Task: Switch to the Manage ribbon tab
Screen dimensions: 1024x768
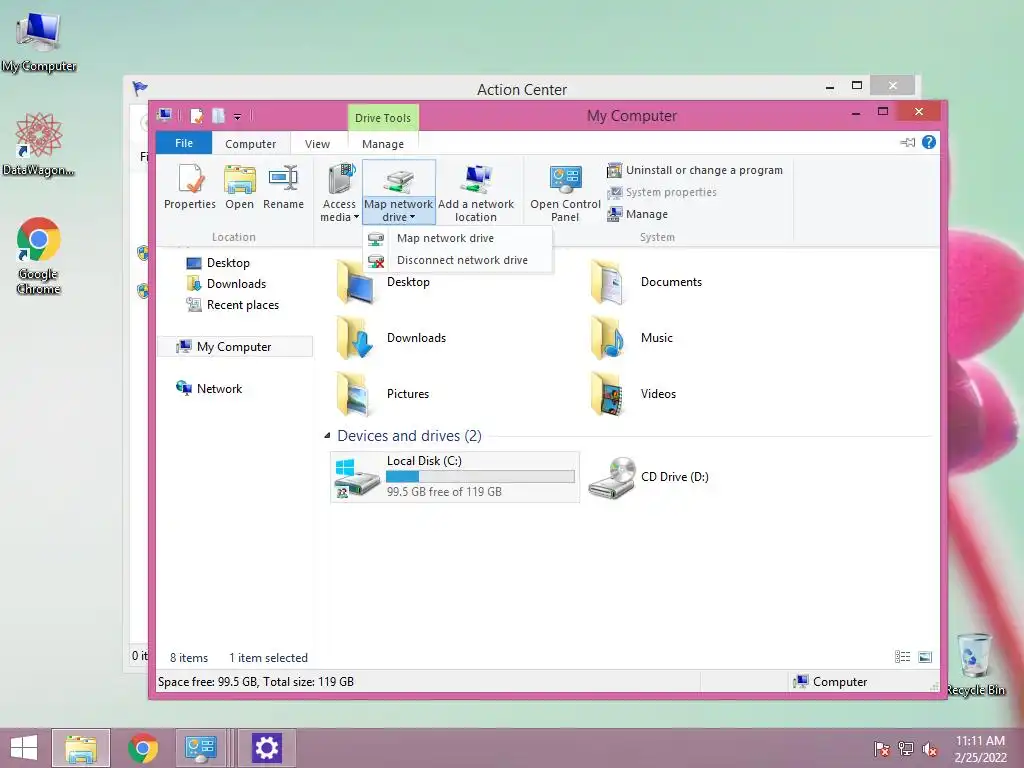Action: click(383, 144)
